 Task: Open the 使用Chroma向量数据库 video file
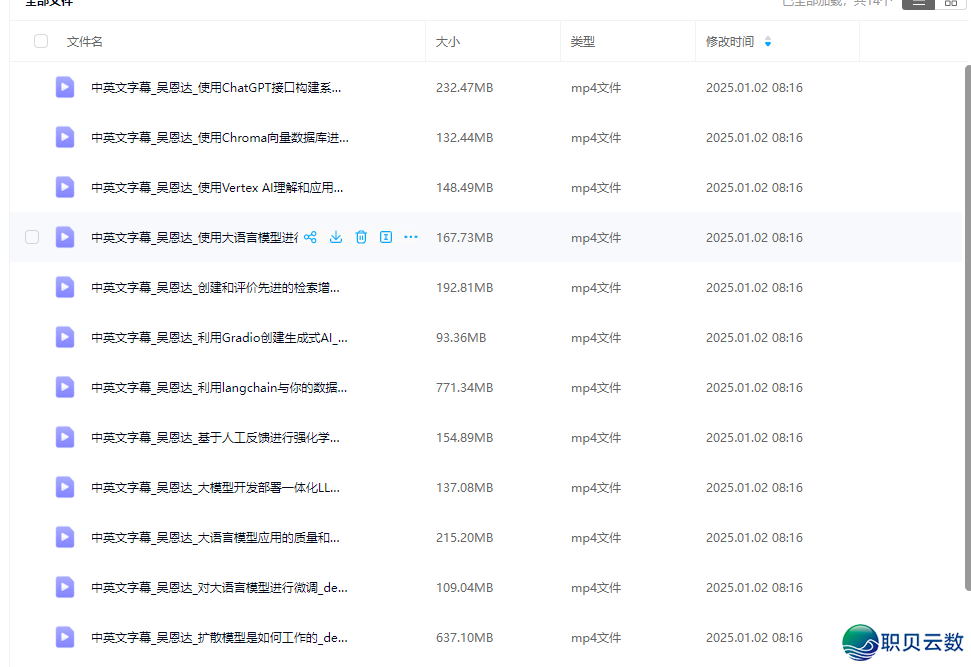coord(200,137)
